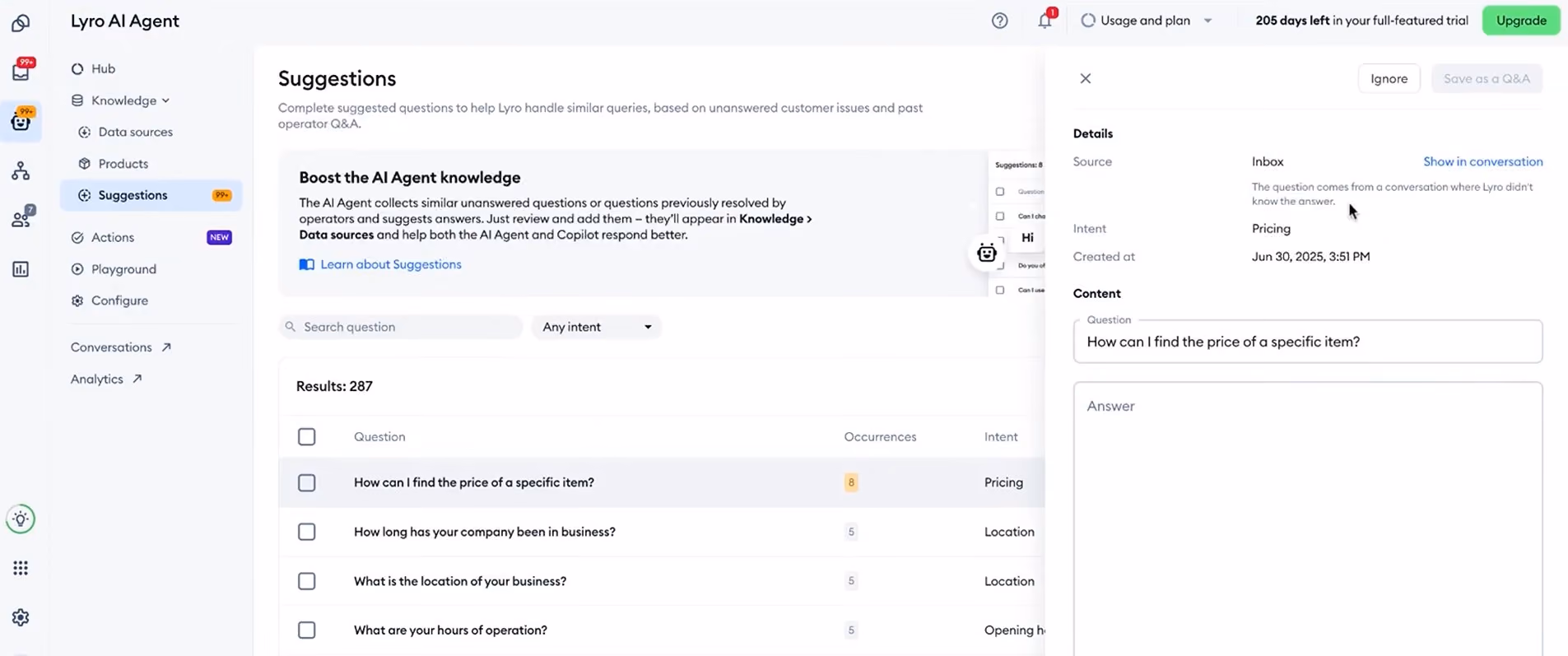The width and height of the screenshot is (1568, 656).
Task: Open the Usage and plan dropdown arrow
Action: [x=1207, y=21]
